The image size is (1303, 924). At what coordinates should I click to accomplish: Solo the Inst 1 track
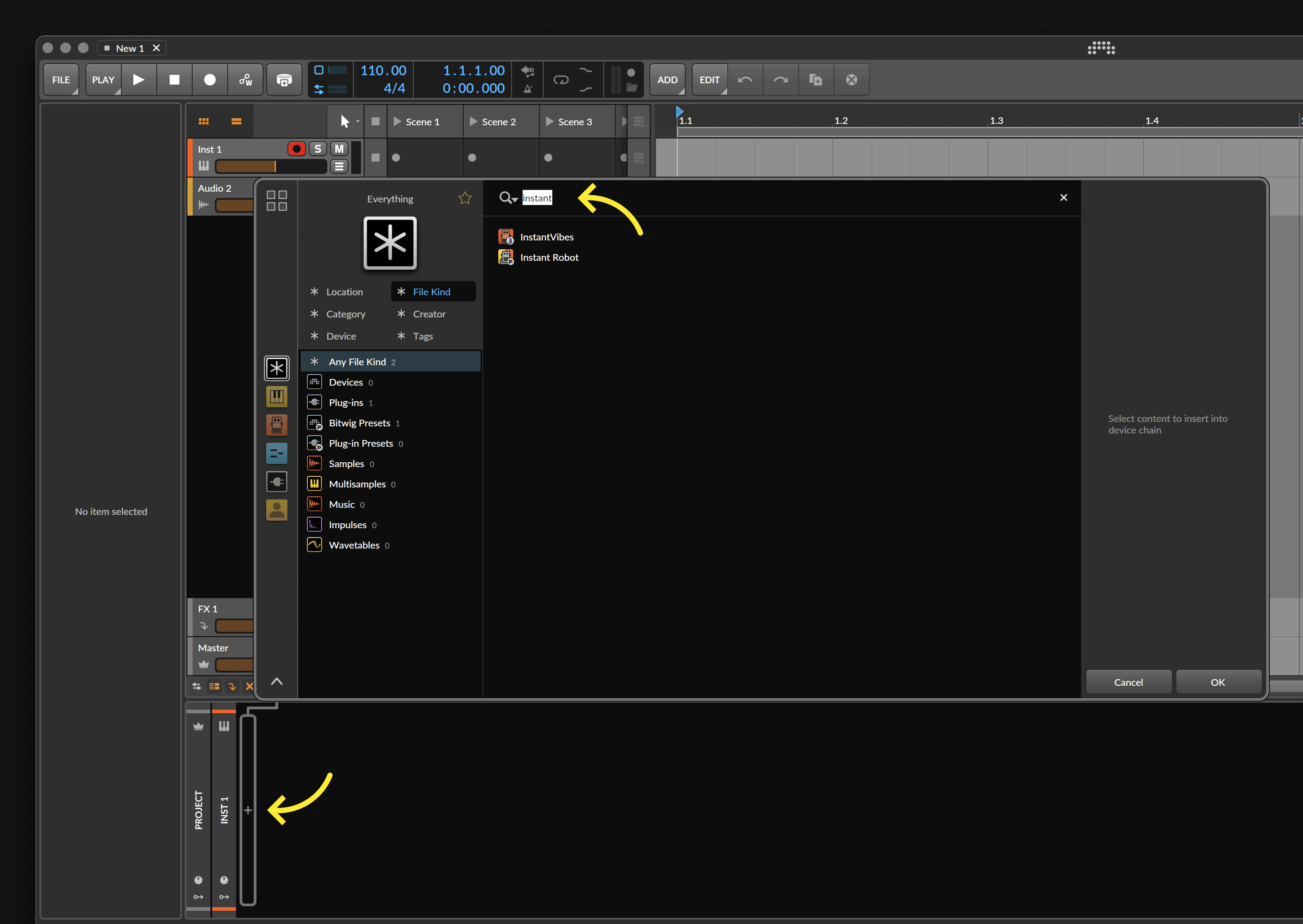pos(318,149)
